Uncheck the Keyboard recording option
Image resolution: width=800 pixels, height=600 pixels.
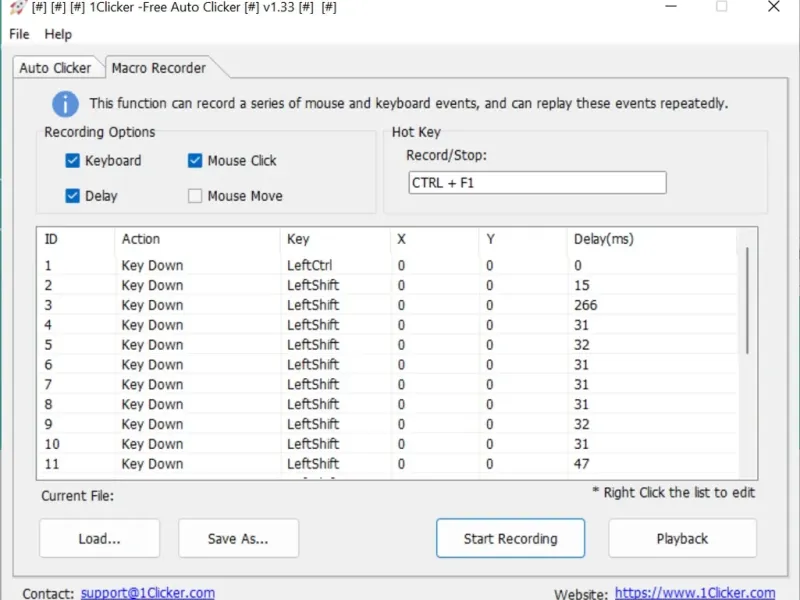72,161
